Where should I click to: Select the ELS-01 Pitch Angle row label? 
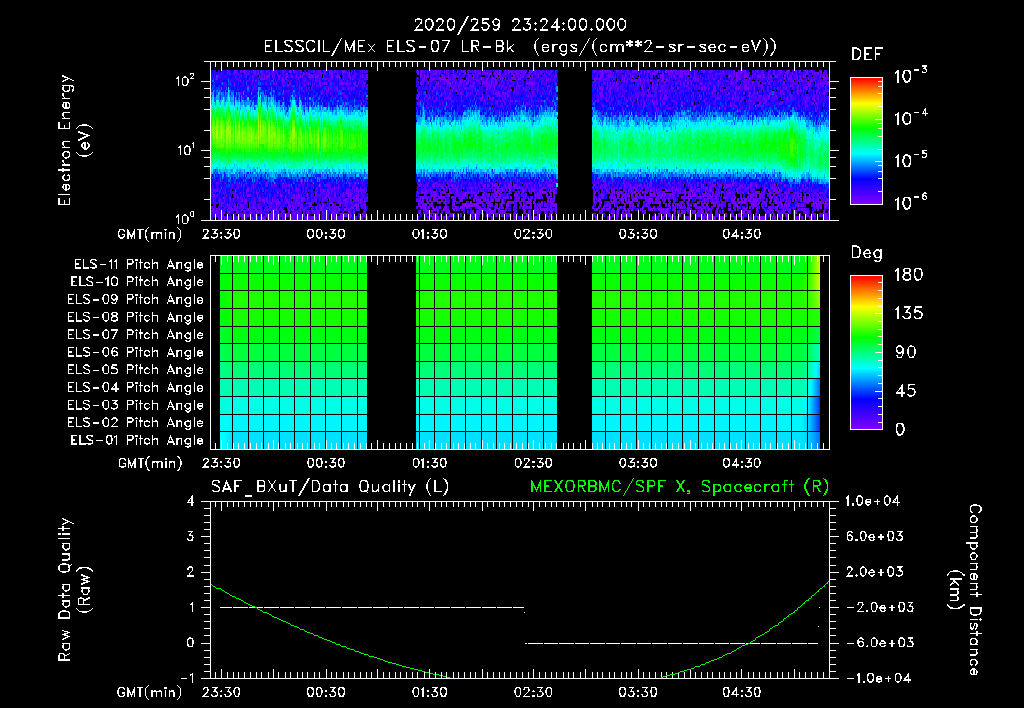tap(136, 440)
